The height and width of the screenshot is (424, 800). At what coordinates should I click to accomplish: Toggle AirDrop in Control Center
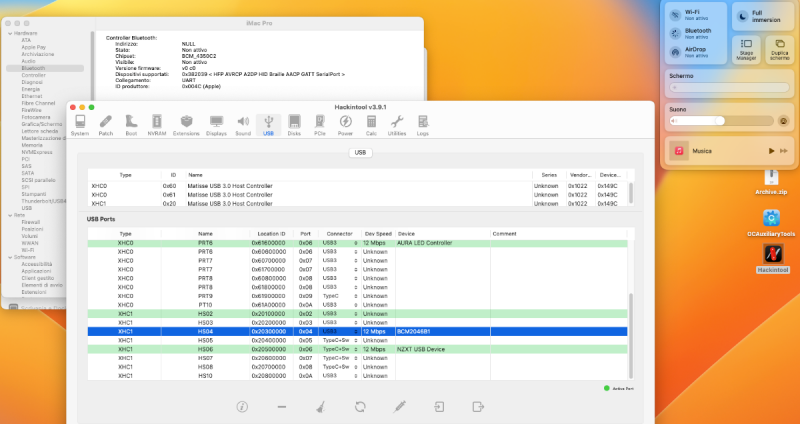coord(677,51)
